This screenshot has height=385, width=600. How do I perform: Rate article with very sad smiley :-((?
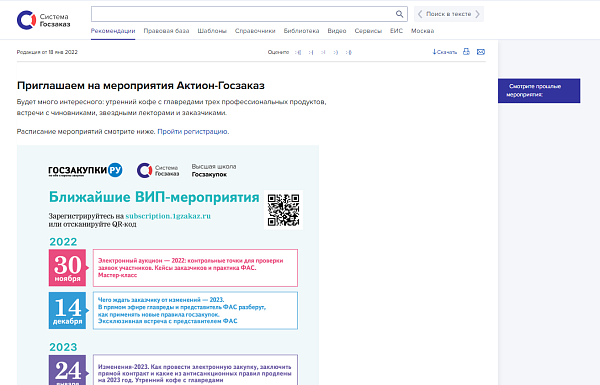pos(298,52)
